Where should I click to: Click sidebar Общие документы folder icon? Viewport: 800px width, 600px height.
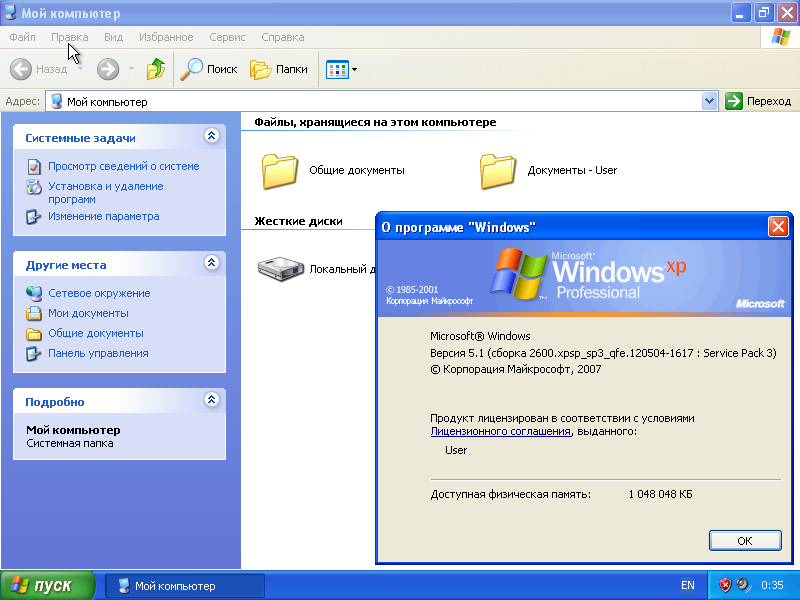tap(34, 334)
